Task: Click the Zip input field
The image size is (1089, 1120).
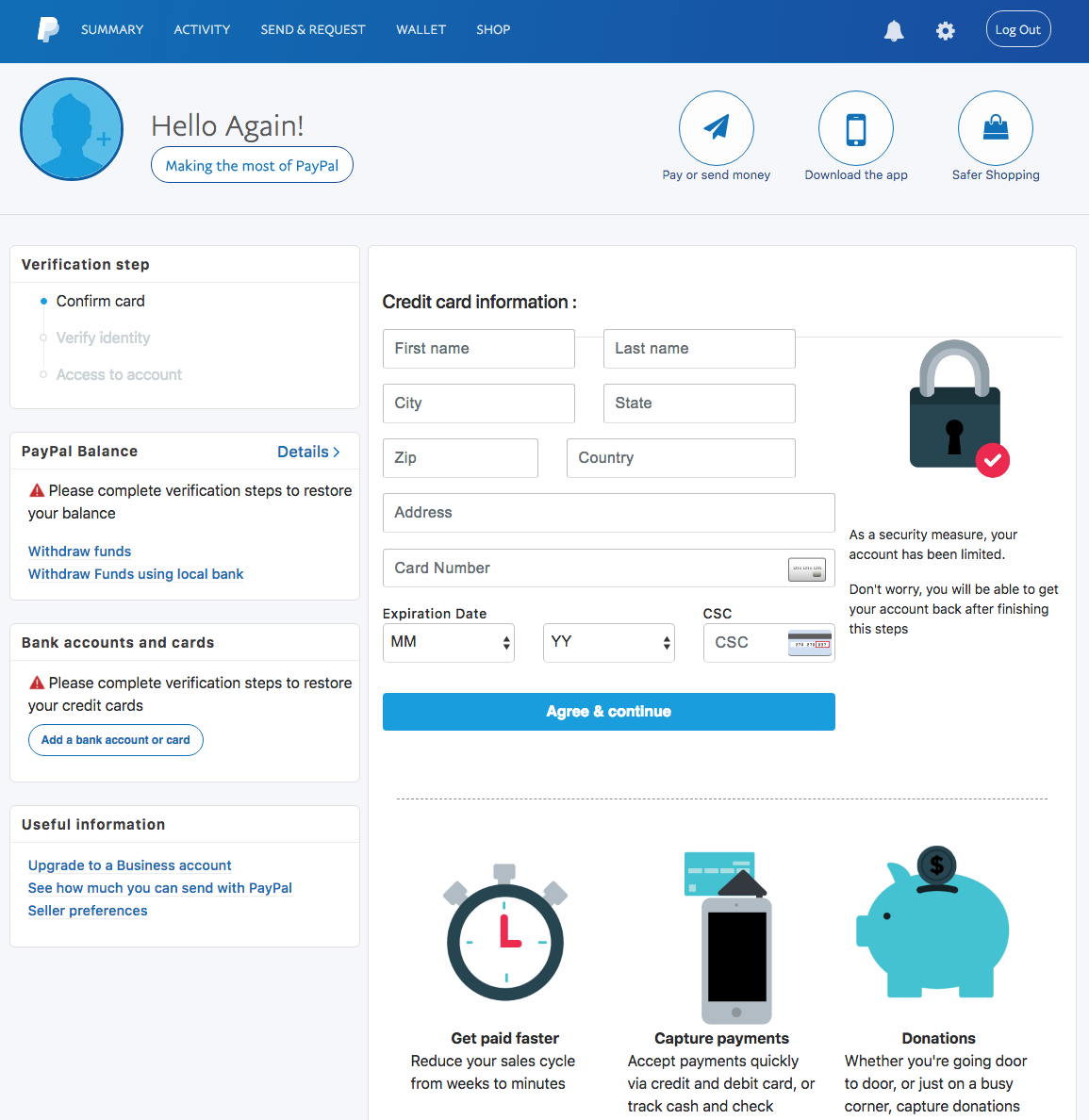Action: coord(460,458)
